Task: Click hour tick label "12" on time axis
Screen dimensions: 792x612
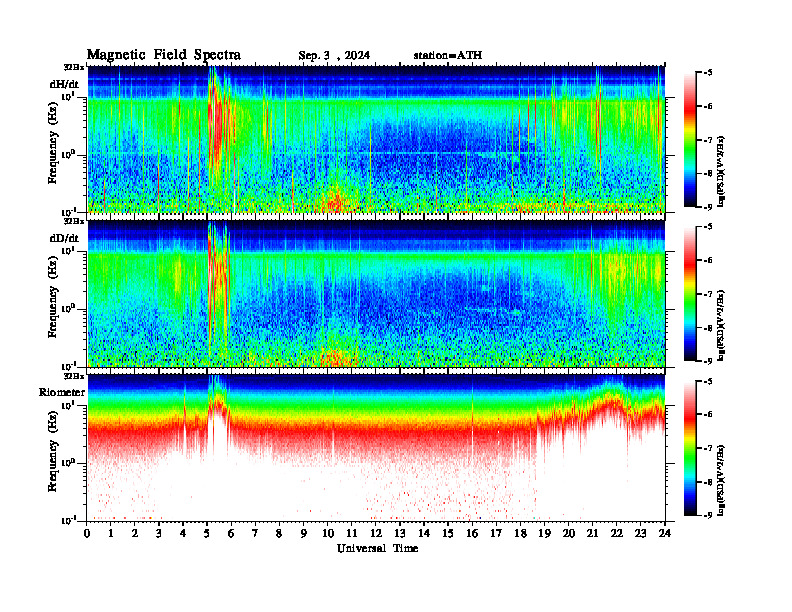Action: [x=376, y=533]
